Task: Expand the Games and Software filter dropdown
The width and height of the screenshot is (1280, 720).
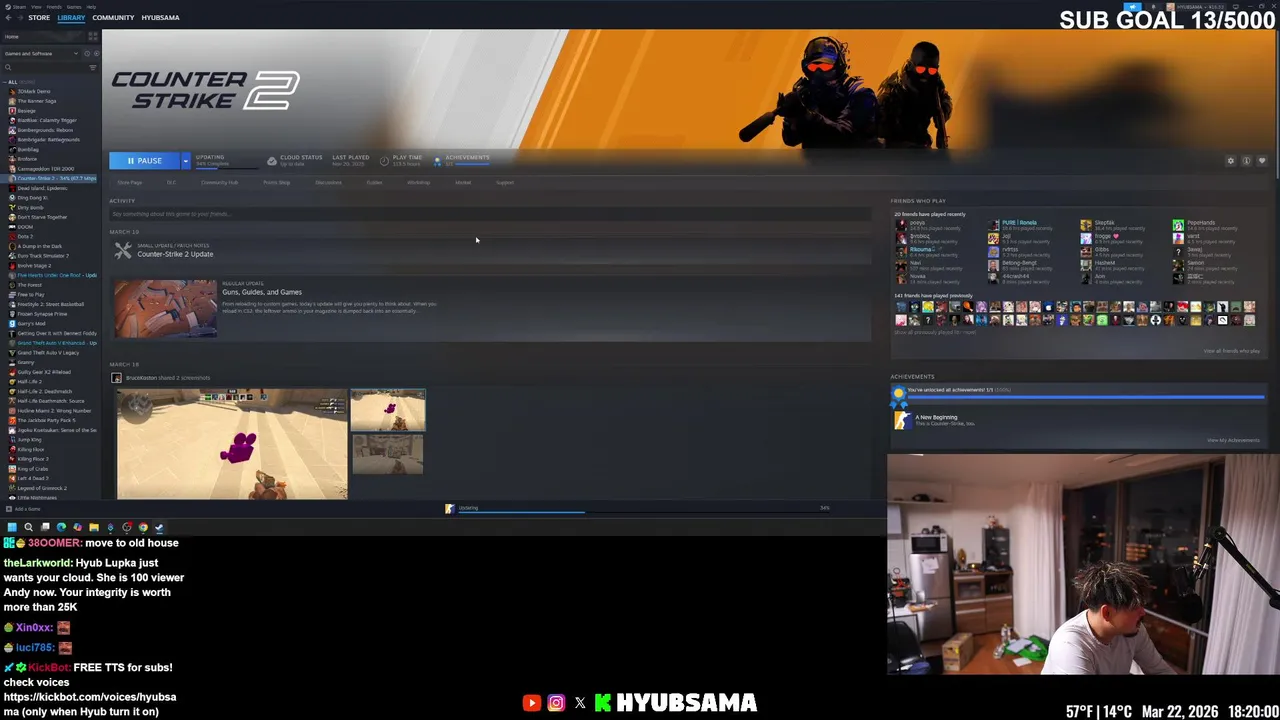Action: (x=41, y=54)
